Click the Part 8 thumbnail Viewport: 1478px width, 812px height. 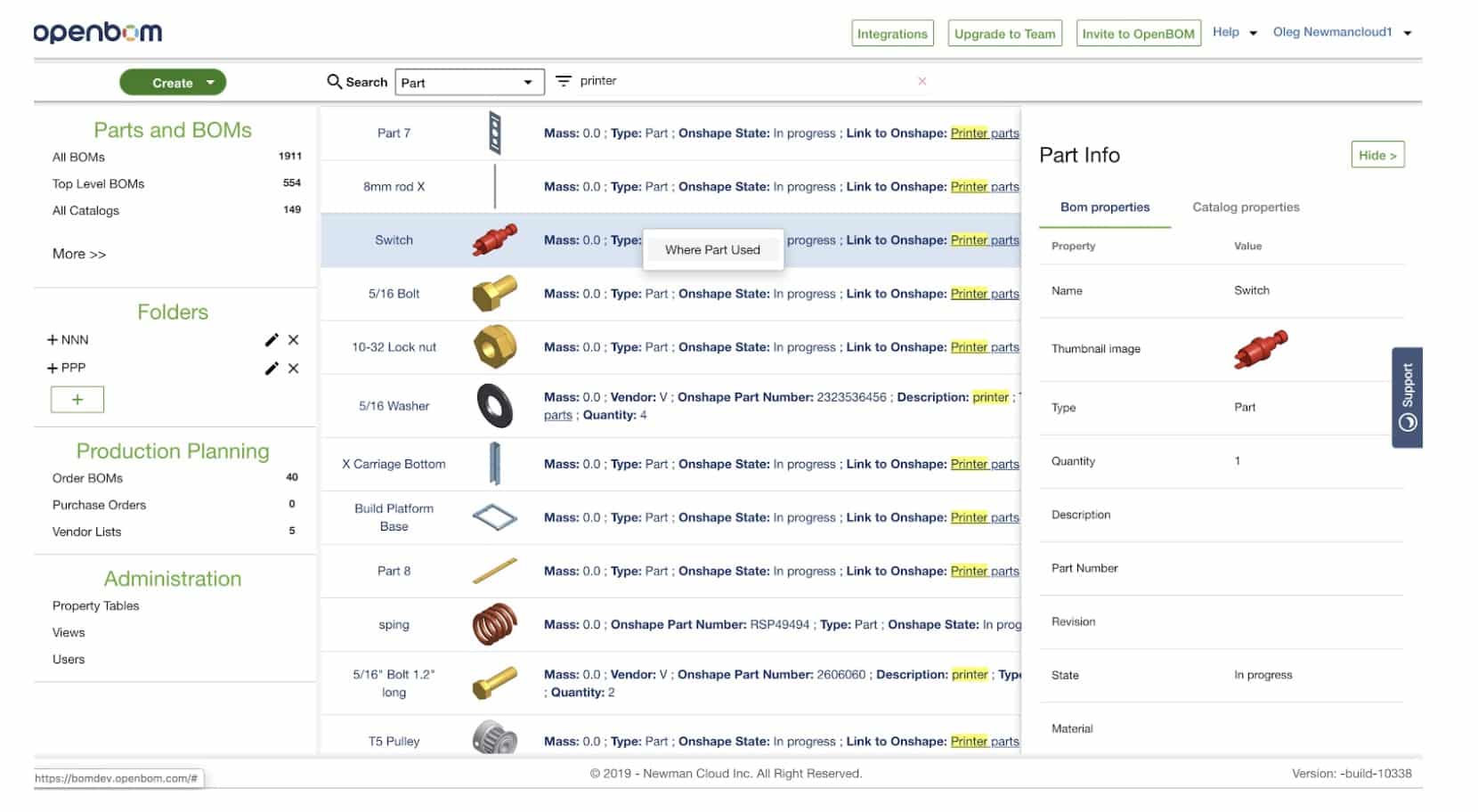(495, 571)
